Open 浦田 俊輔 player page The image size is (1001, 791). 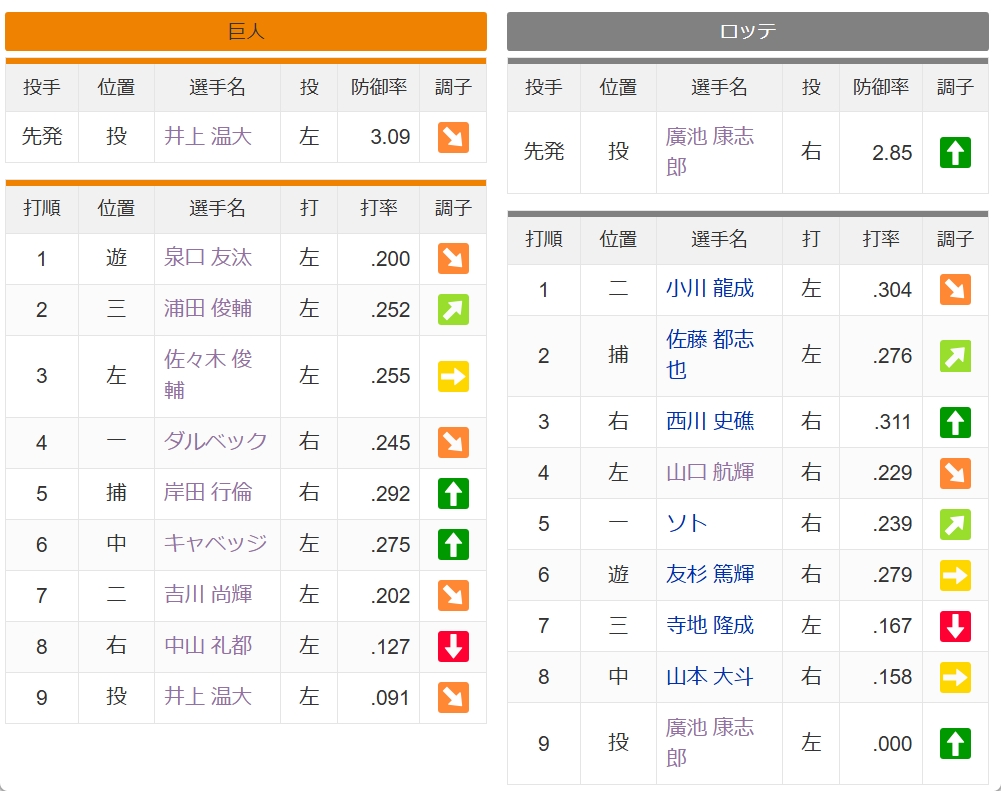[208, 309]
